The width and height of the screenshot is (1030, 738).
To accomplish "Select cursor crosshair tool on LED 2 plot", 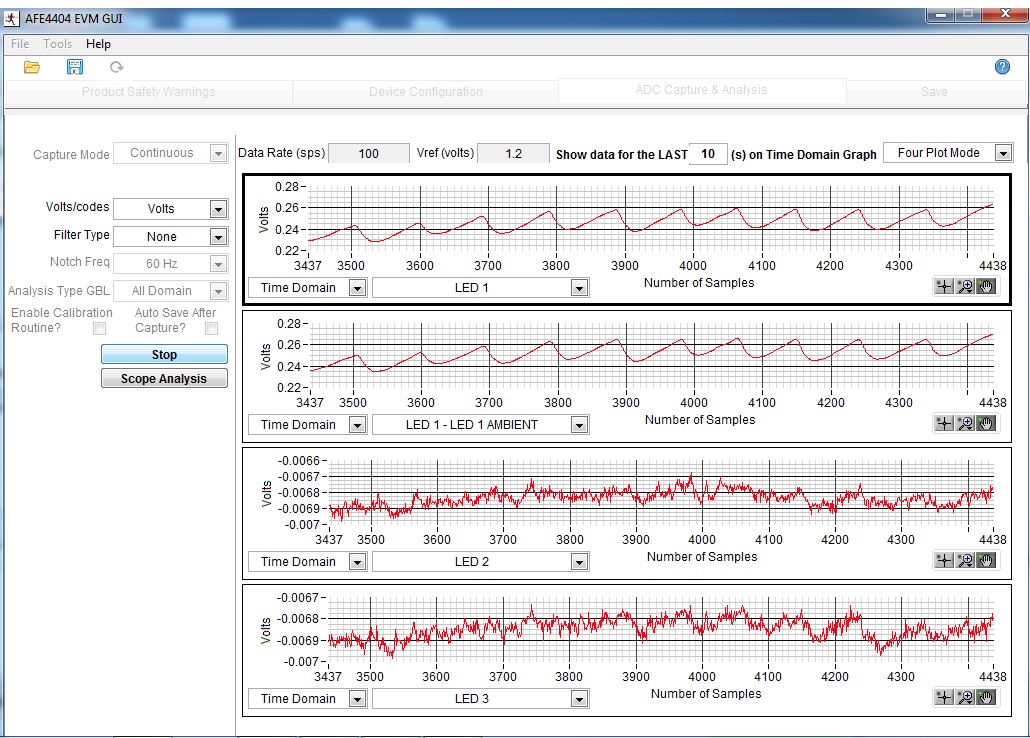I will click(944, 561).
